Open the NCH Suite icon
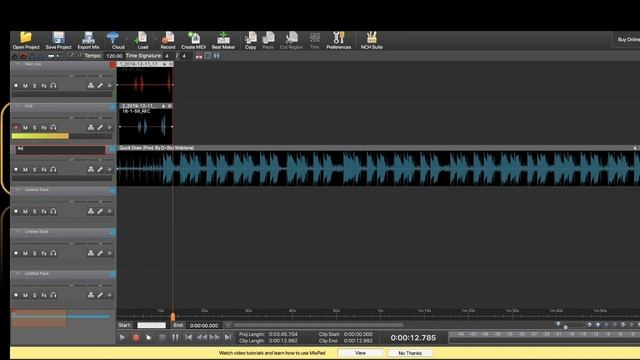 pos(371,40)
